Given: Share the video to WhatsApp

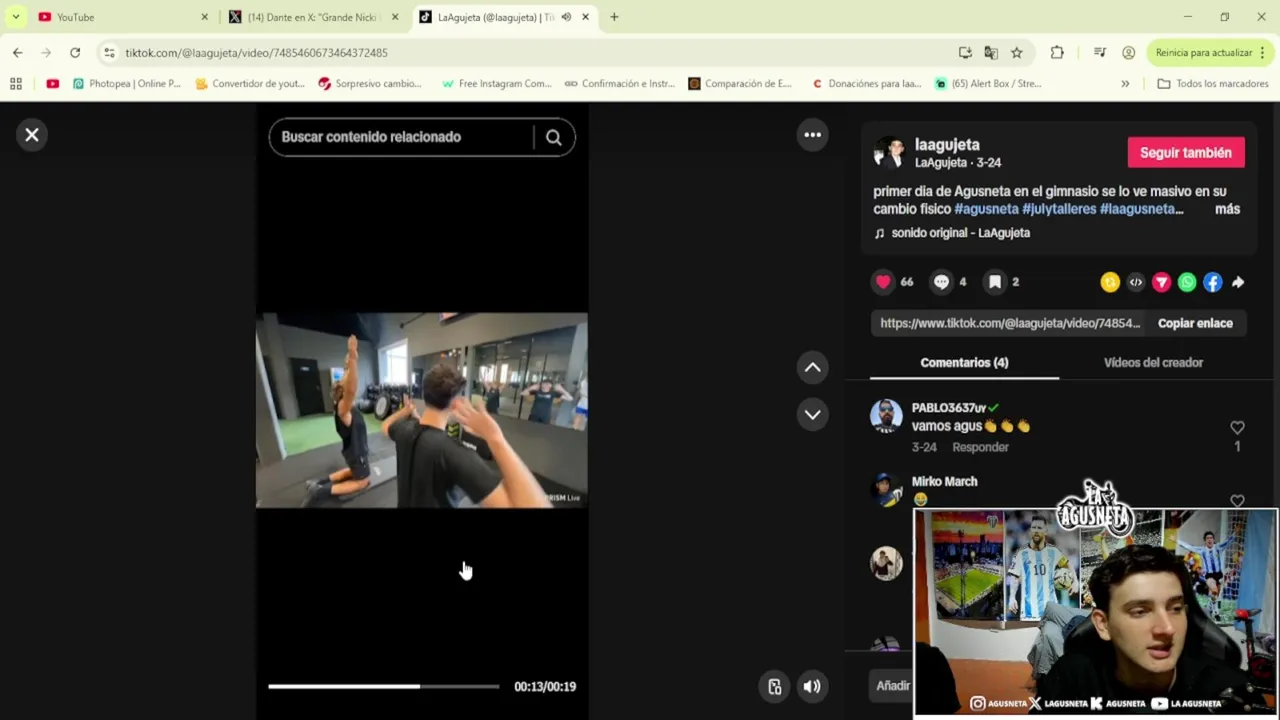Looking at the screenshot, I should [x=1187, y=283].
